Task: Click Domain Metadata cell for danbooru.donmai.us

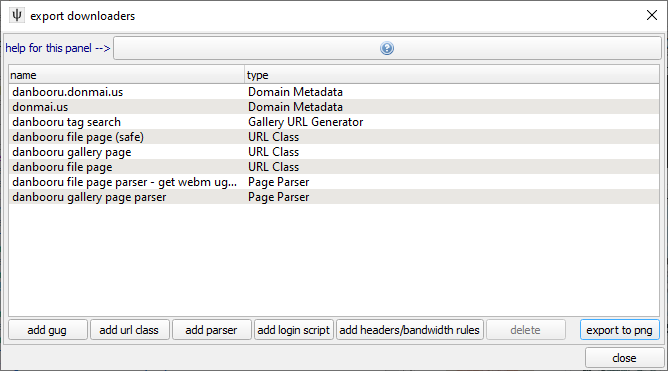Action: pos(295,92)
